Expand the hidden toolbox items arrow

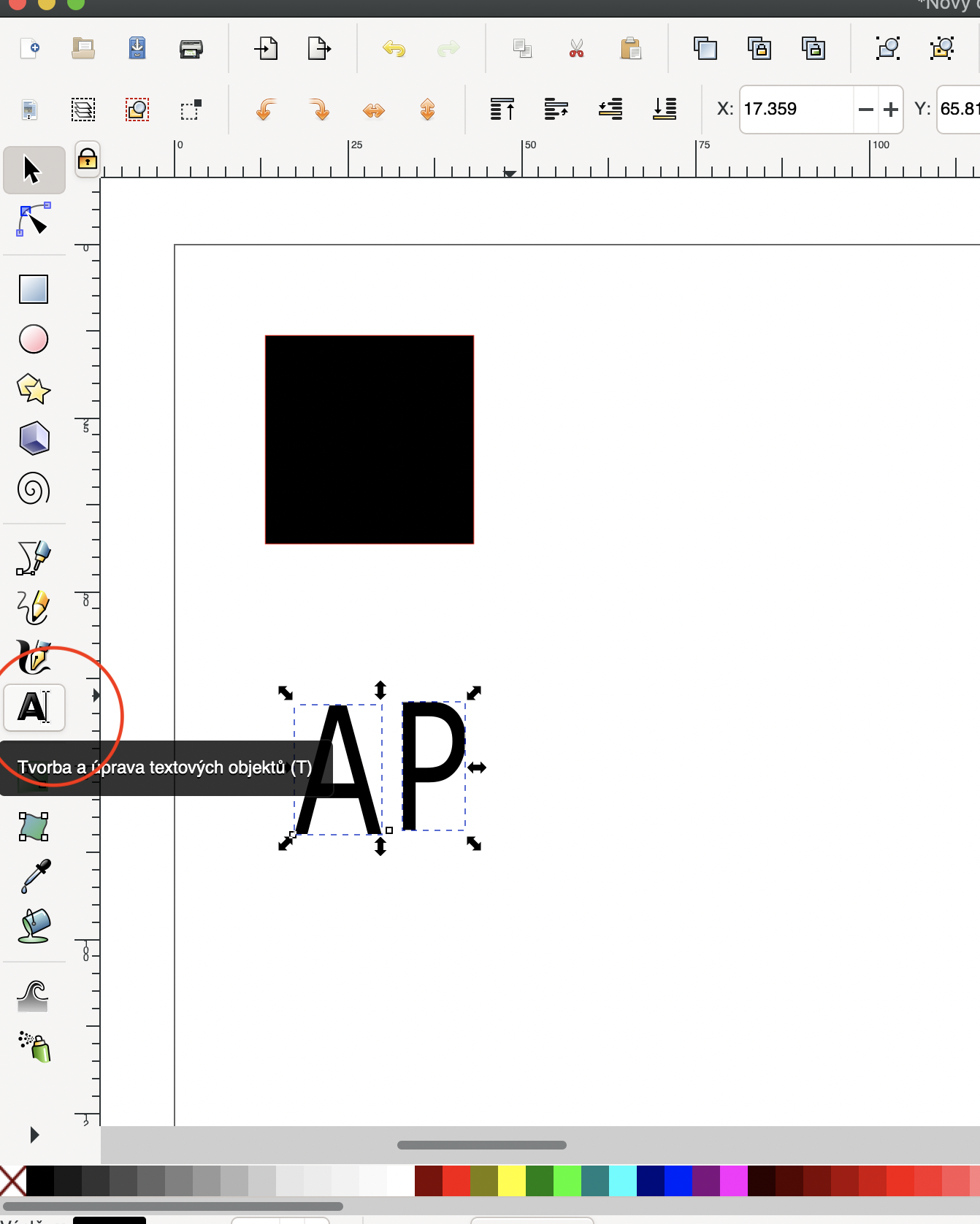34,1134
